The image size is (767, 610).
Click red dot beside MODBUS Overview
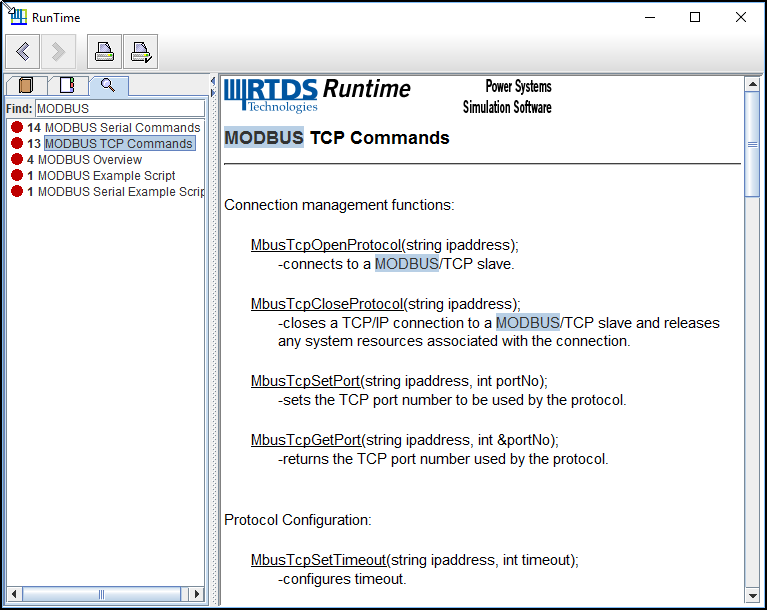[17, 159]
